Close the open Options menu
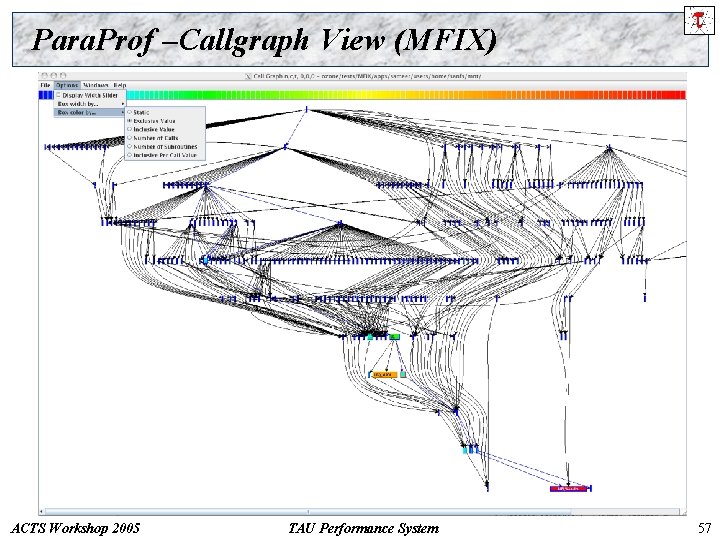720x540 pixels. tap(67, 85)
